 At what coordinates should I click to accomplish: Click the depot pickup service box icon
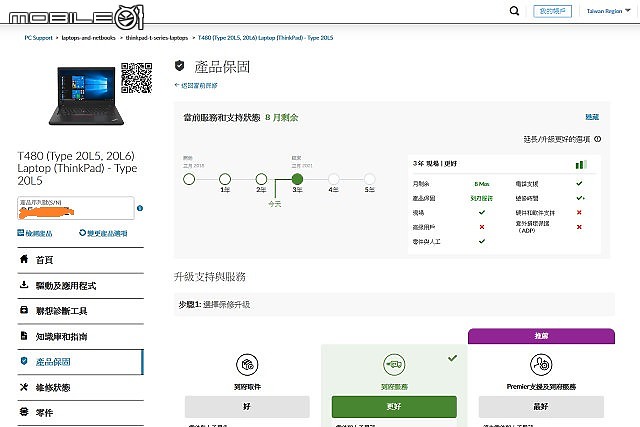click(247, 364)
